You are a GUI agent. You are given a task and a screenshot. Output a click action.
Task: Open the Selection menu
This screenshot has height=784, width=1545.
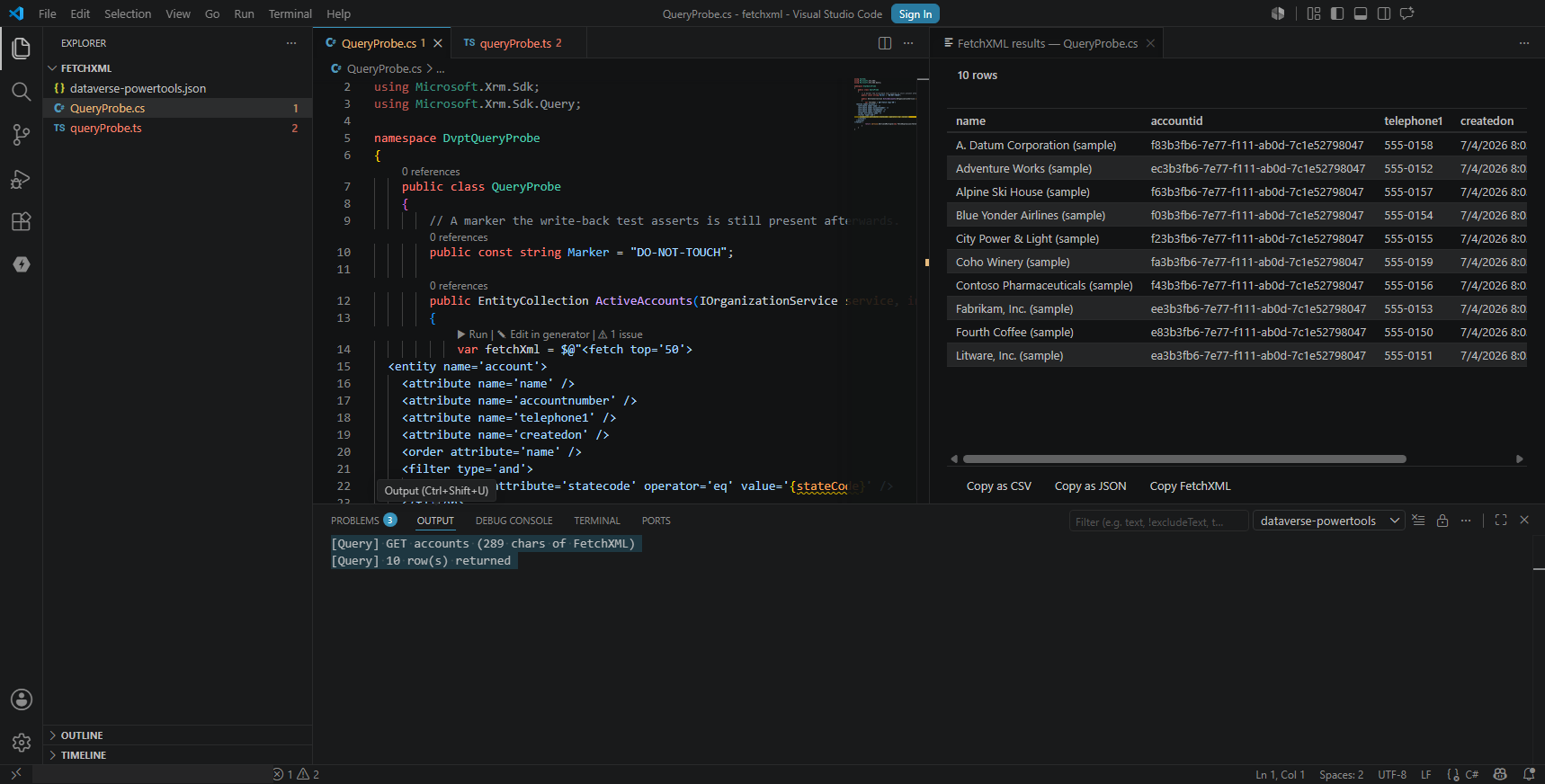click(128, 13)
